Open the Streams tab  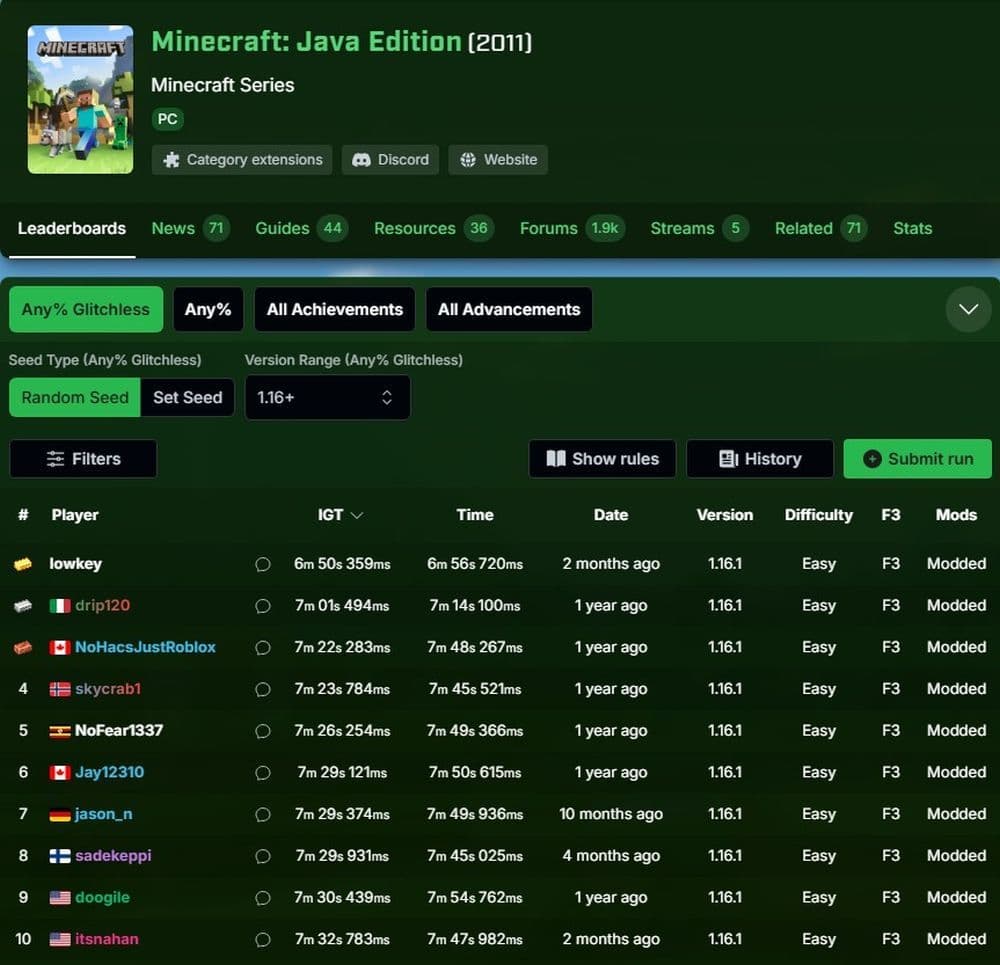click(683, 228)
